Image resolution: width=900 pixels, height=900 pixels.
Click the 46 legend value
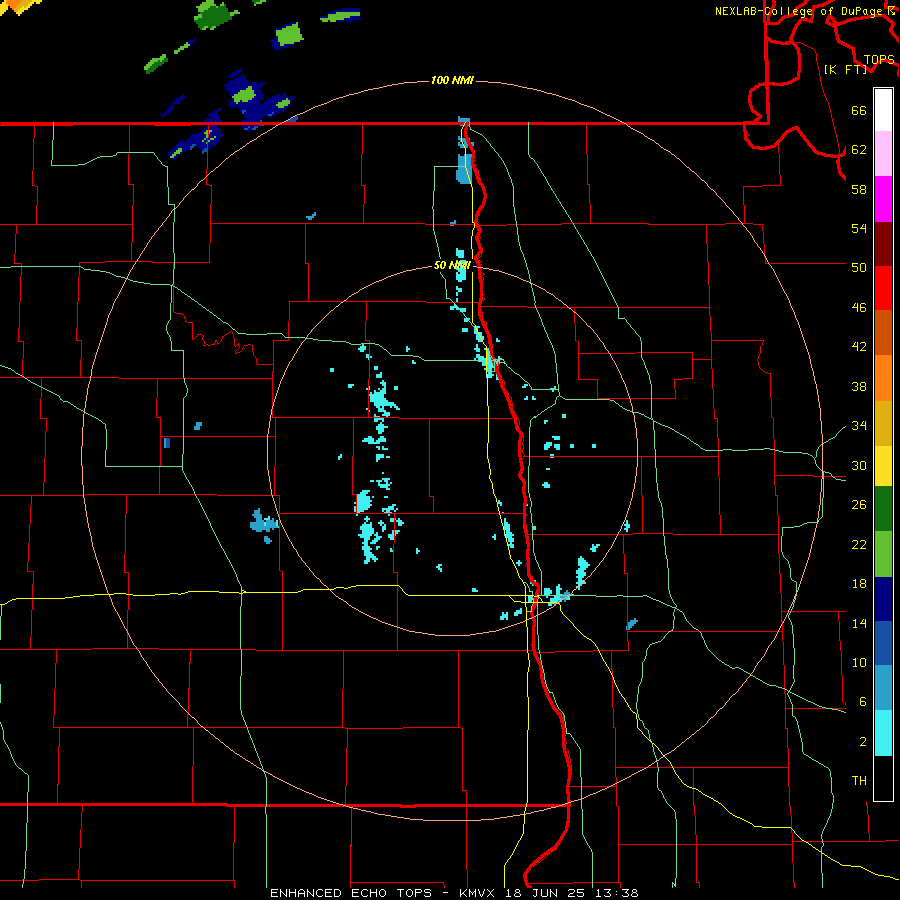pos(859,308)
